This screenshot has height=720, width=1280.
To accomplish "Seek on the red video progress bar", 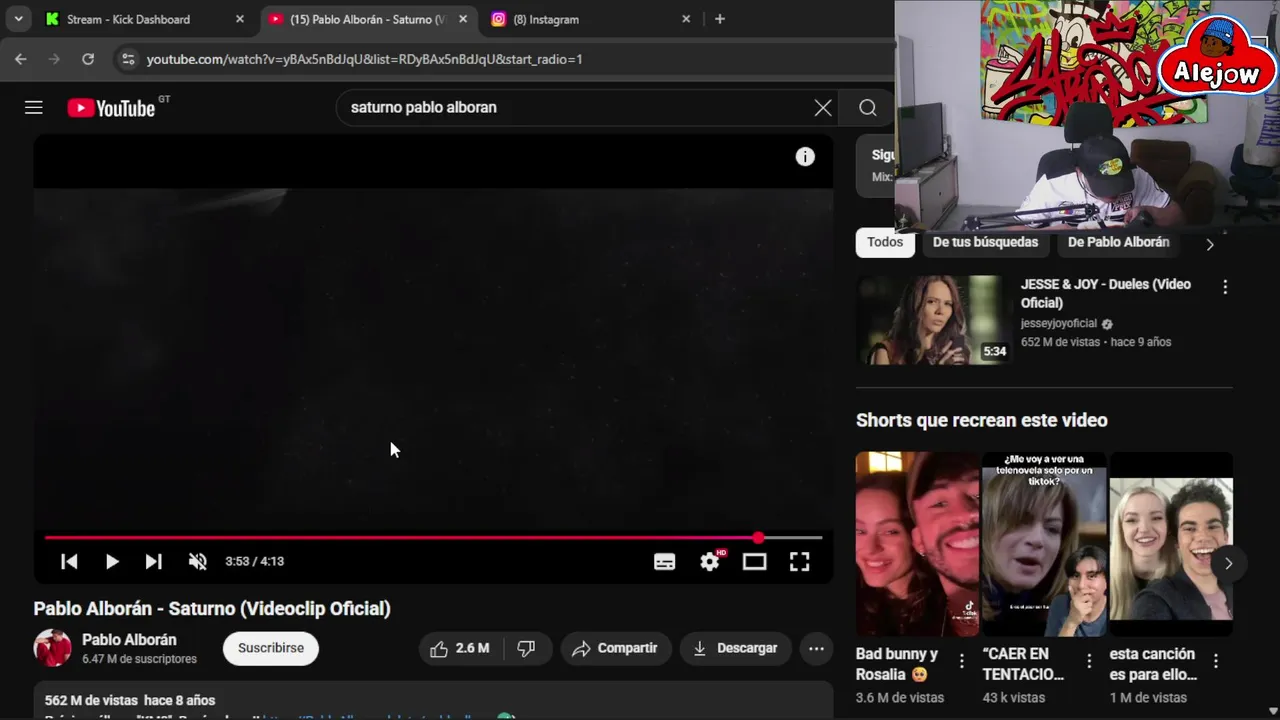I will 433,538.
